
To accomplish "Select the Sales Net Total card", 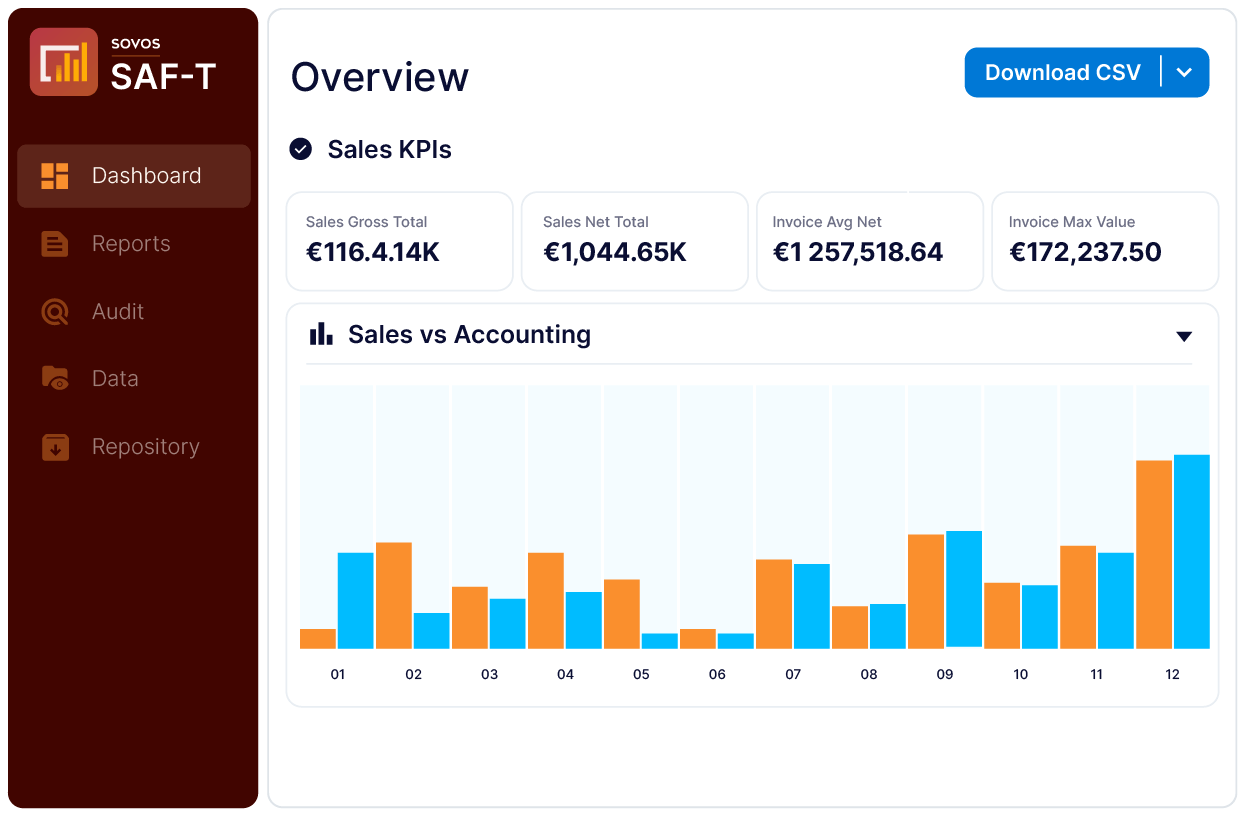I will 634,241.
